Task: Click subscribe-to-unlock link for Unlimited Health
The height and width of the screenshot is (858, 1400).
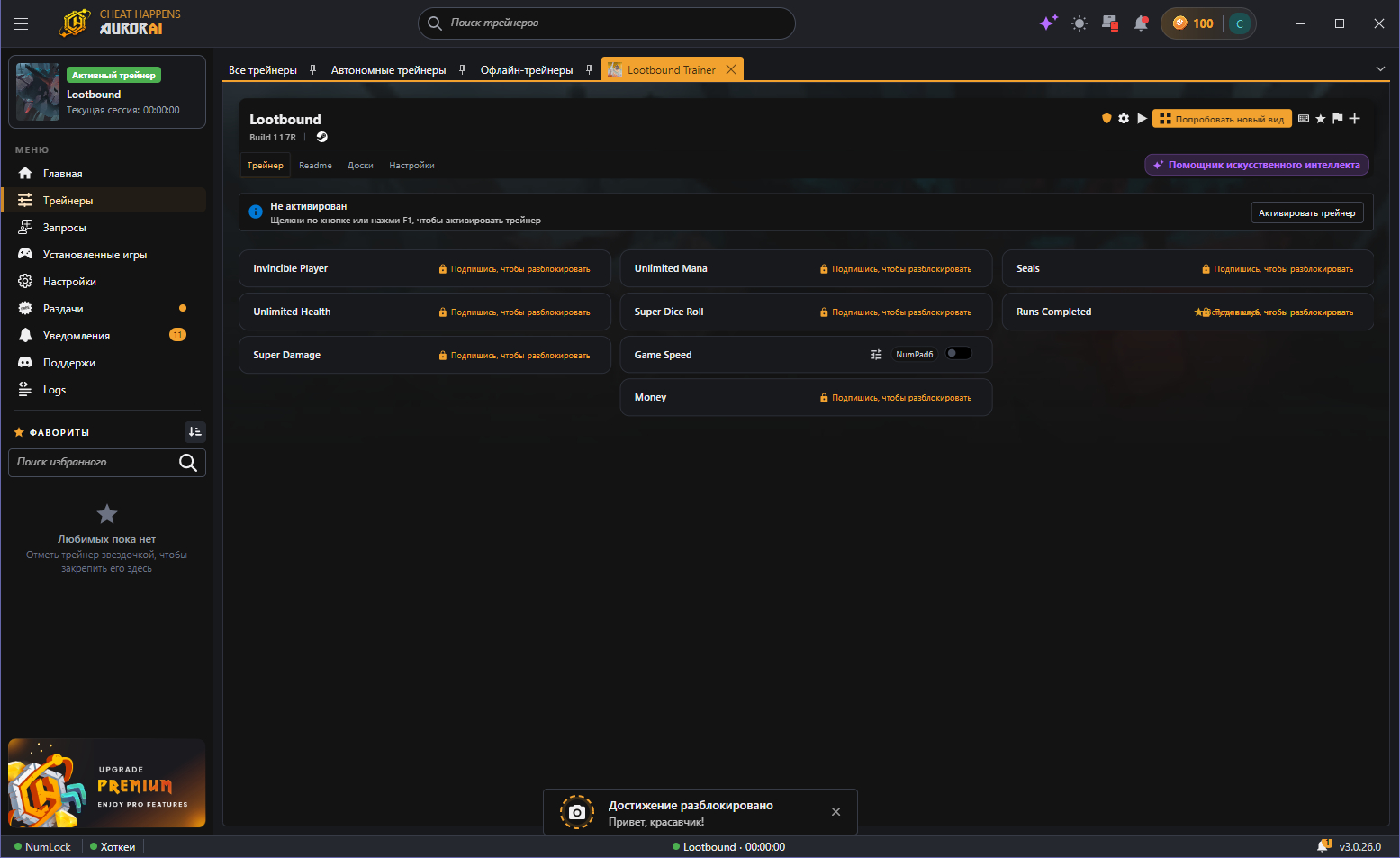Action: [514, 312]
